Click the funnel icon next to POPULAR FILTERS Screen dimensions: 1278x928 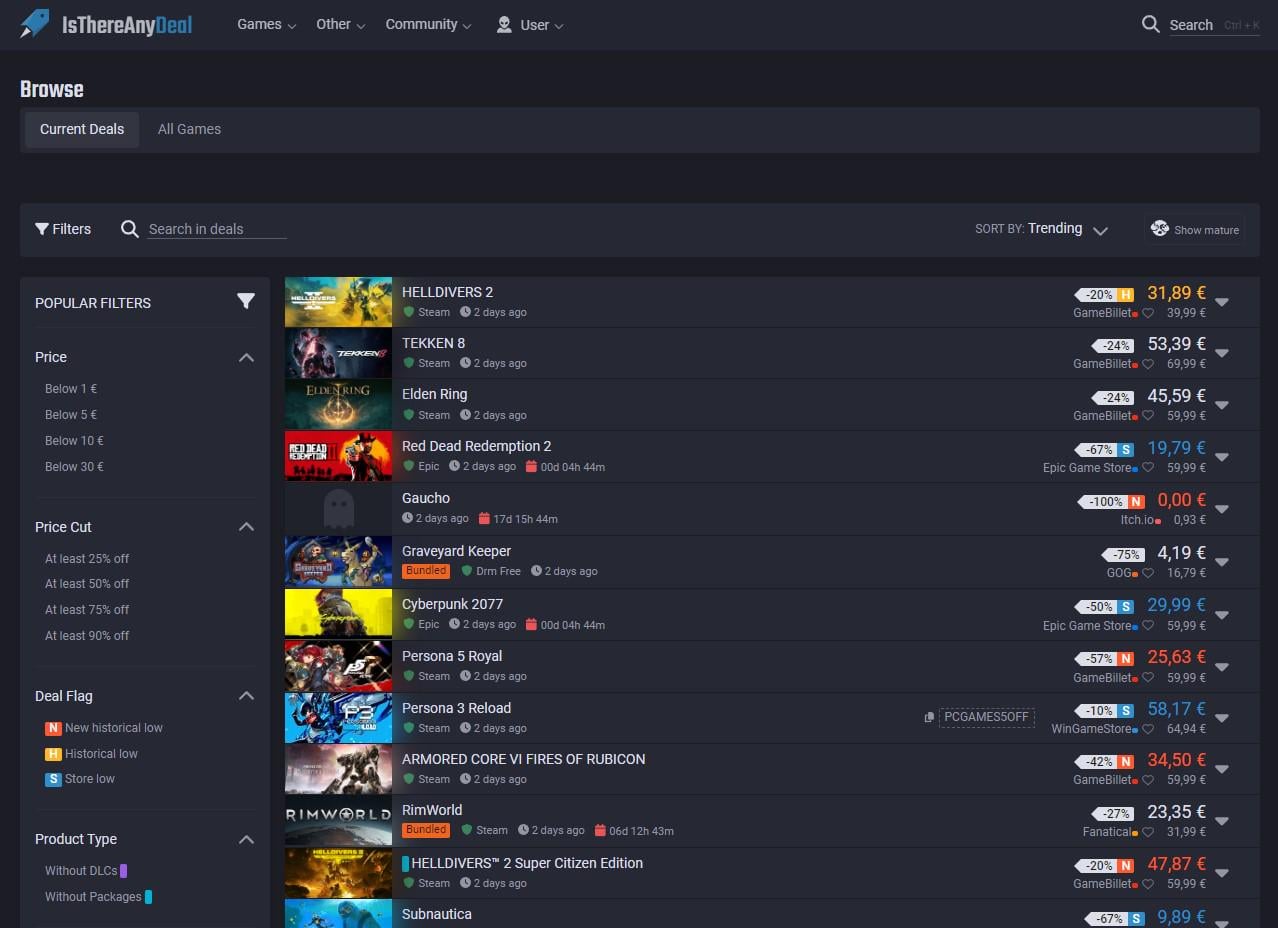(x=246, y=300)
